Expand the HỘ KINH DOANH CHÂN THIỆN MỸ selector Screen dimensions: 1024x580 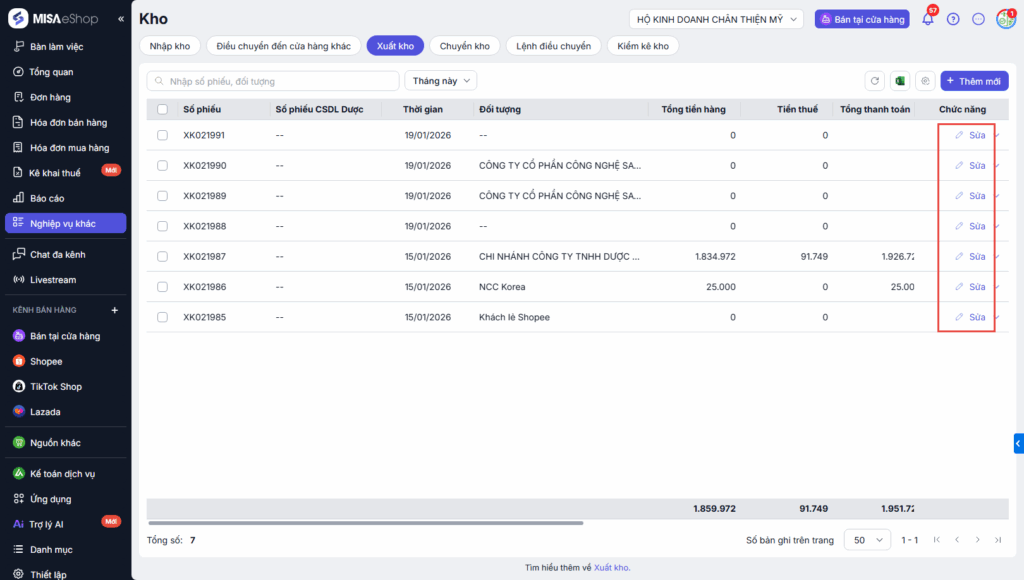point(716,19)
